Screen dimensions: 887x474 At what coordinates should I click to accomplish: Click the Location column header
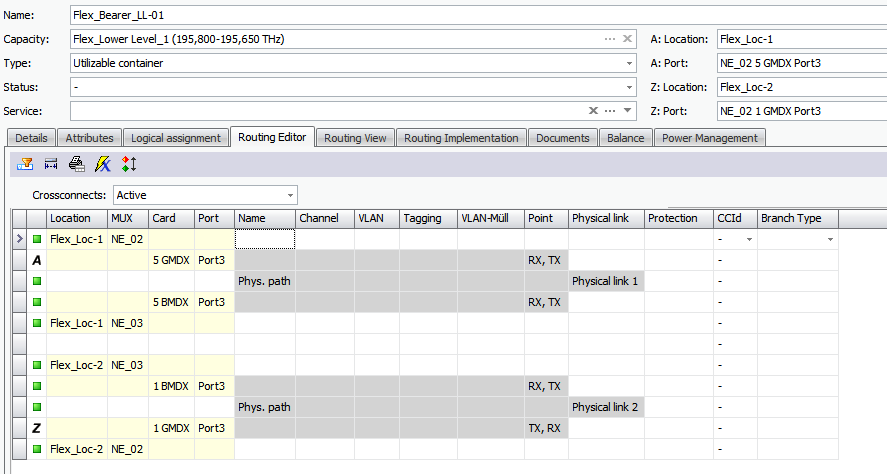(x=76, y=218)
